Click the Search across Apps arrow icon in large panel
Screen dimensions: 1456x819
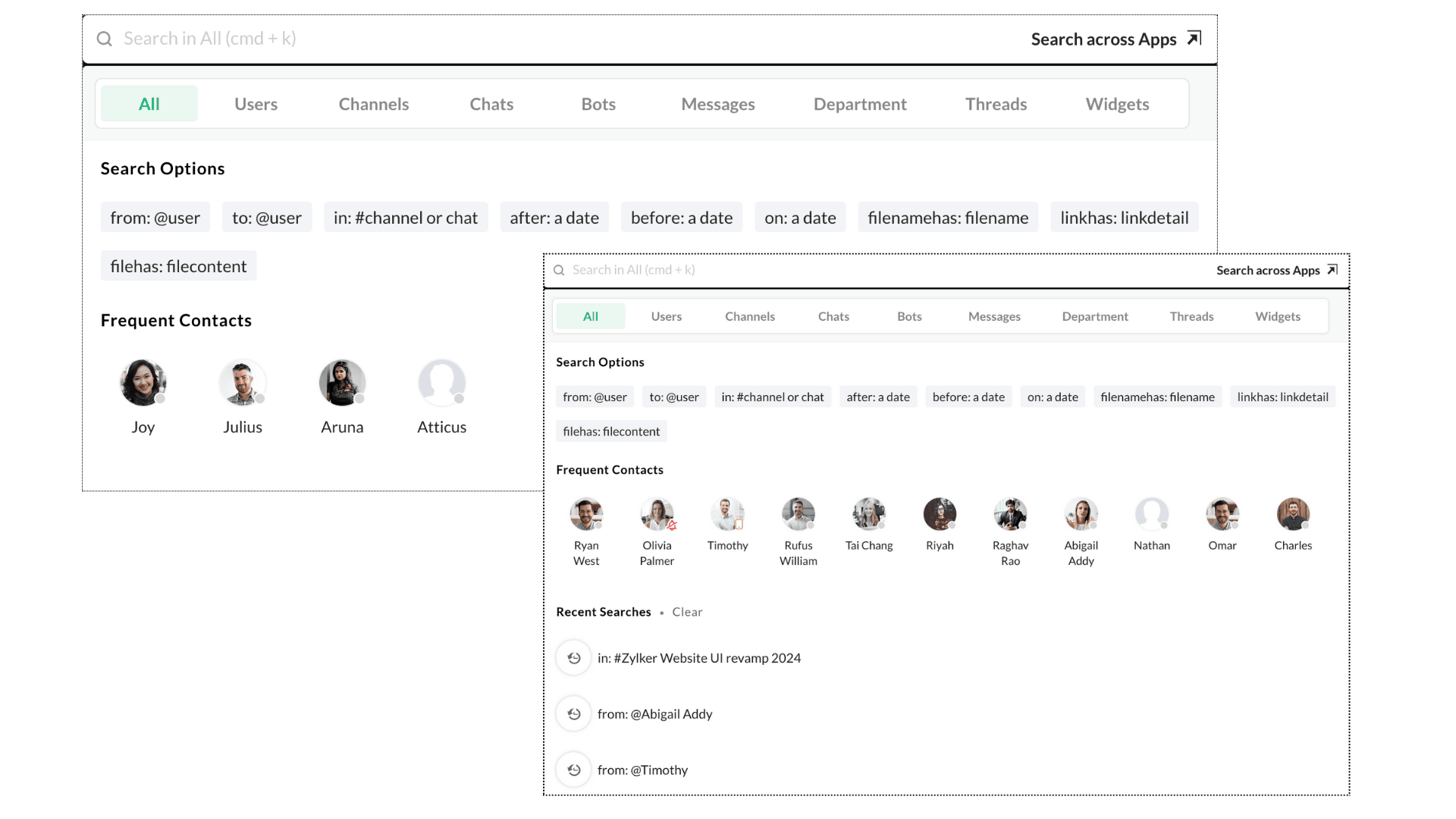[1194, 39]
